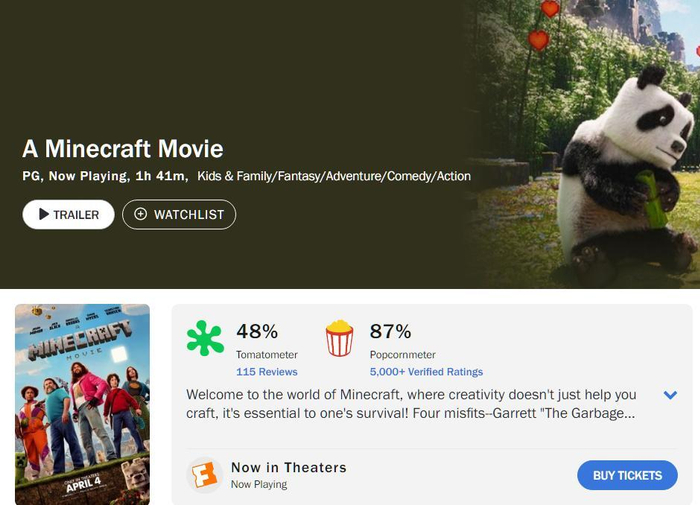The height and width of the screenshot is (505, 700).
Task: Click the Now in Theaters heading
Action: point(288,467)
